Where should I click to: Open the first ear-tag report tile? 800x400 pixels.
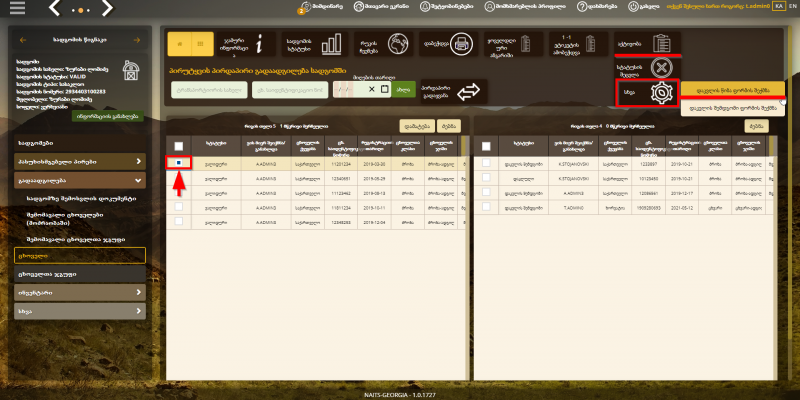(514, 44)
